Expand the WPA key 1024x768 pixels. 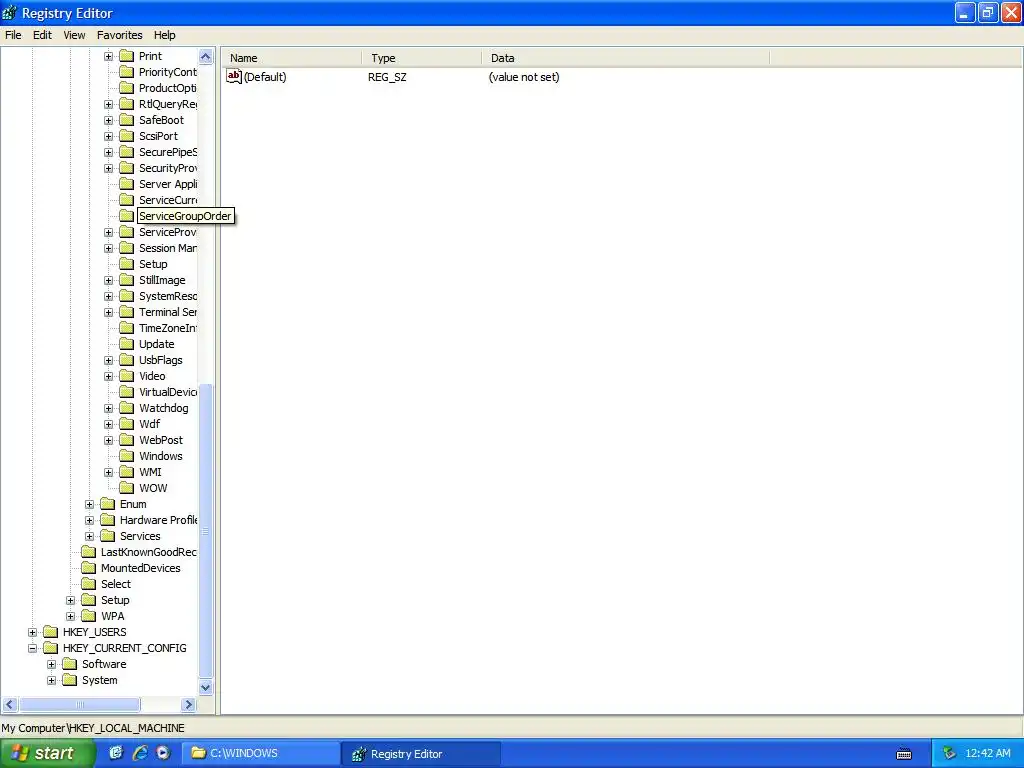pos(71,616)
